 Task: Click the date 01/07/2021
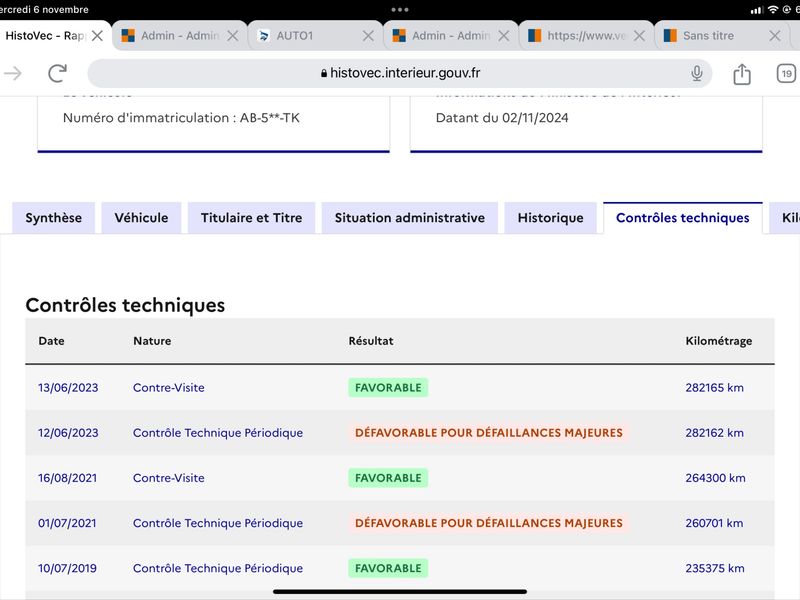(67, 523)
